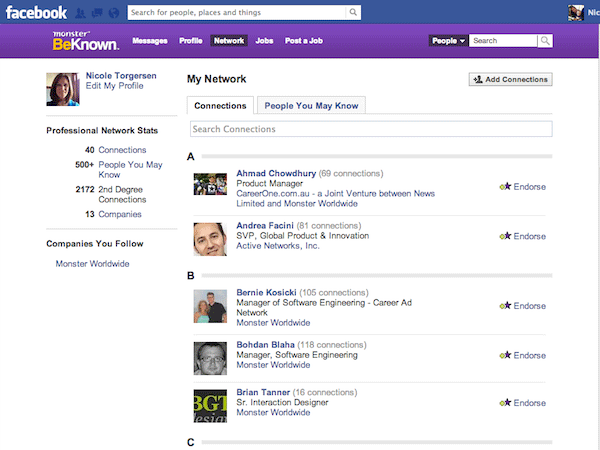Click Manager, Software Engineering title text
Image resolution: width=600 pixels, height=450 pixels.
297,355
